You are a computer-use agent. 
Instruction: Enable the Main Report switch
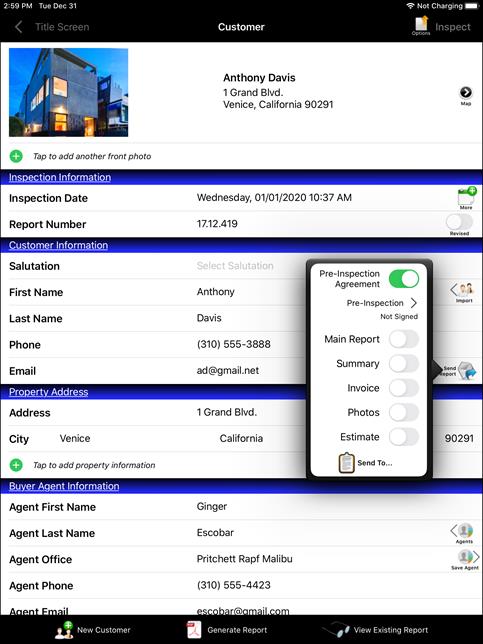coord(404,339)
